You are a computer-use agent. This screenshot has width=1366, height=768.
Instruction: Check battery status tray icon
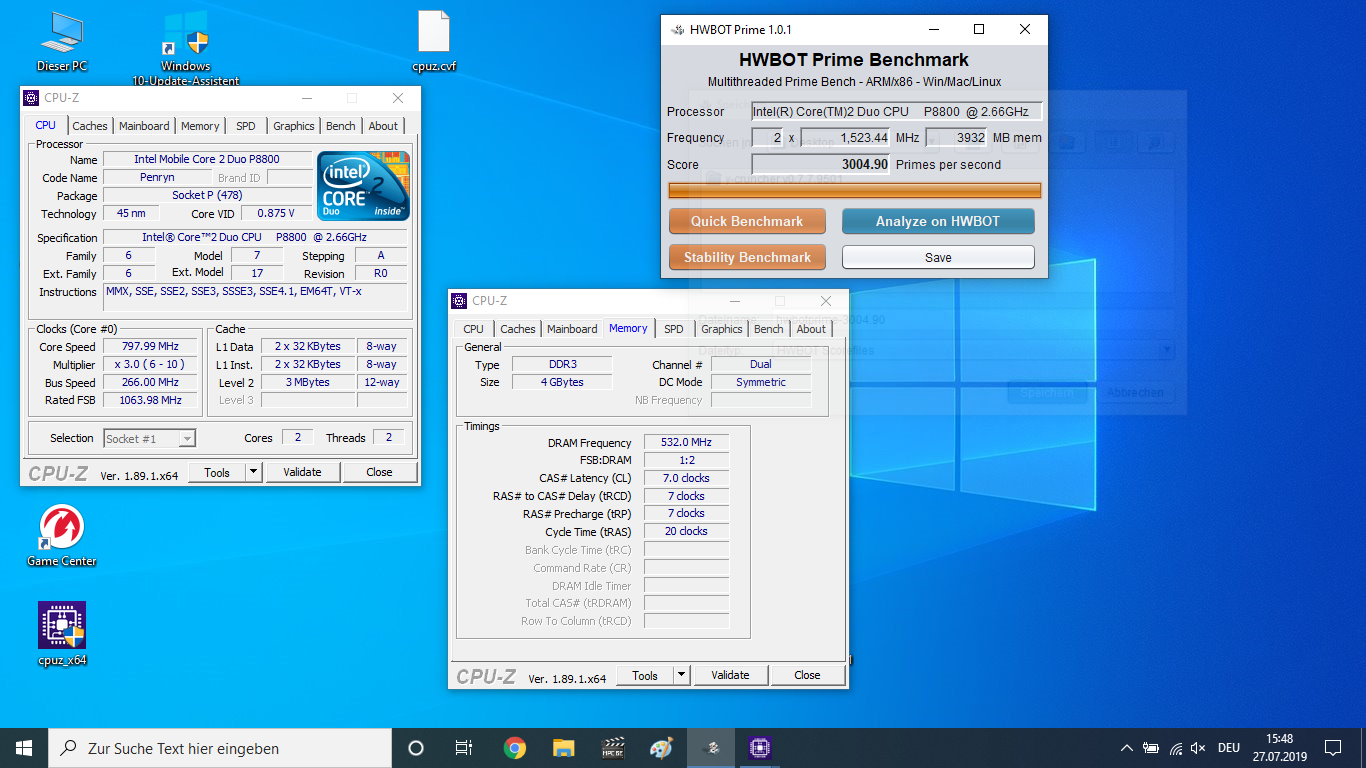click(x=1151, y=748)
